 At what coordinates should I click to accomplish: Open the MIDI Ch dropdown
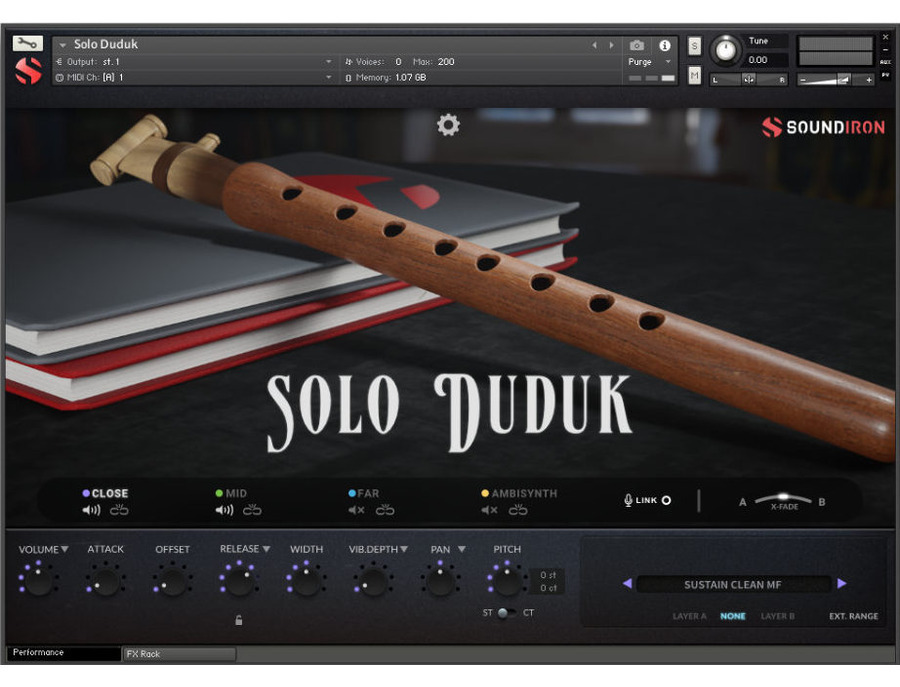tap(328, 77)
